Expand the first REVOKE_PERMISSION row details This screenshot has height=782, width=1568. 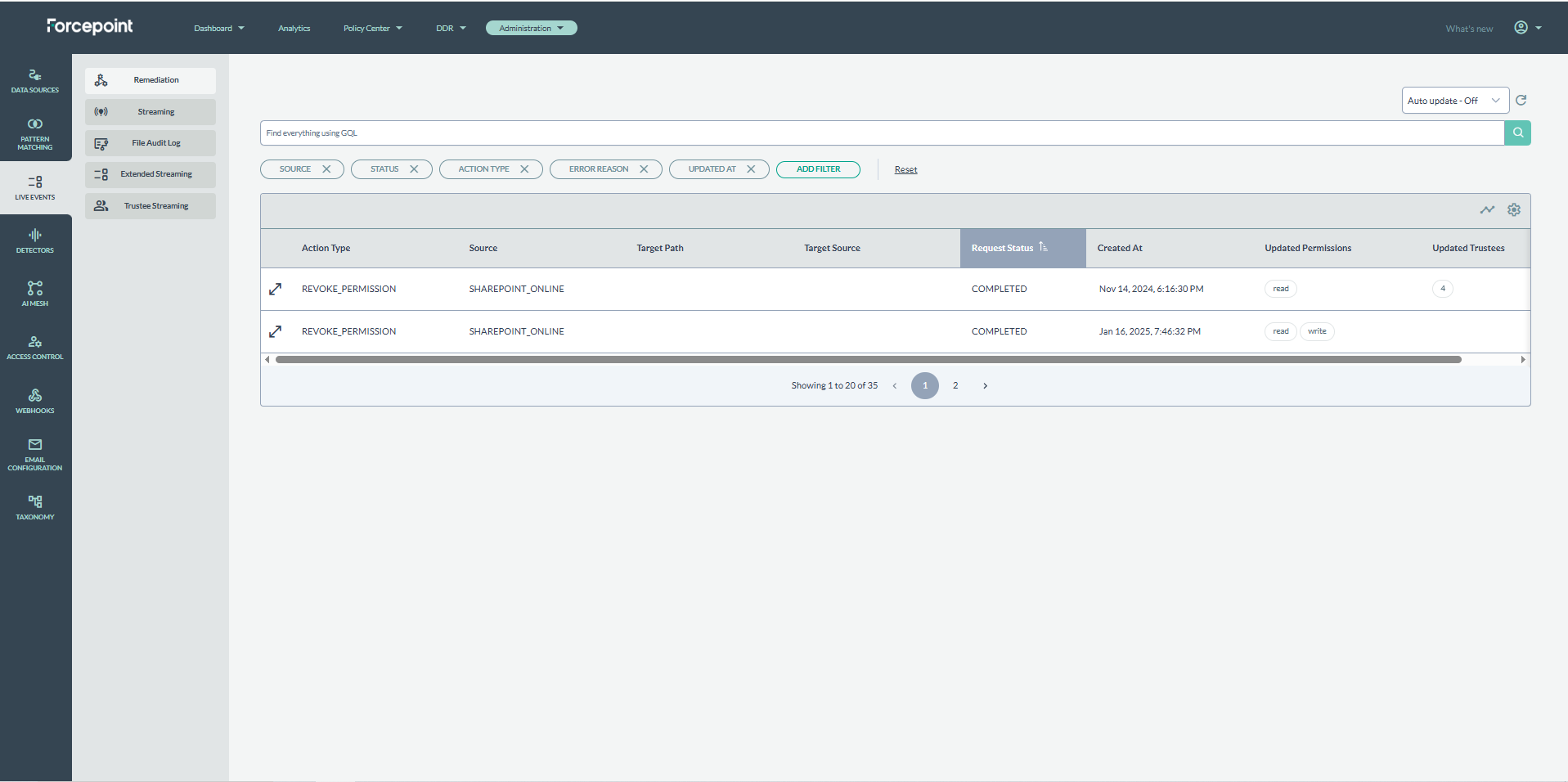pyautogui.click(x=276, y=289)
